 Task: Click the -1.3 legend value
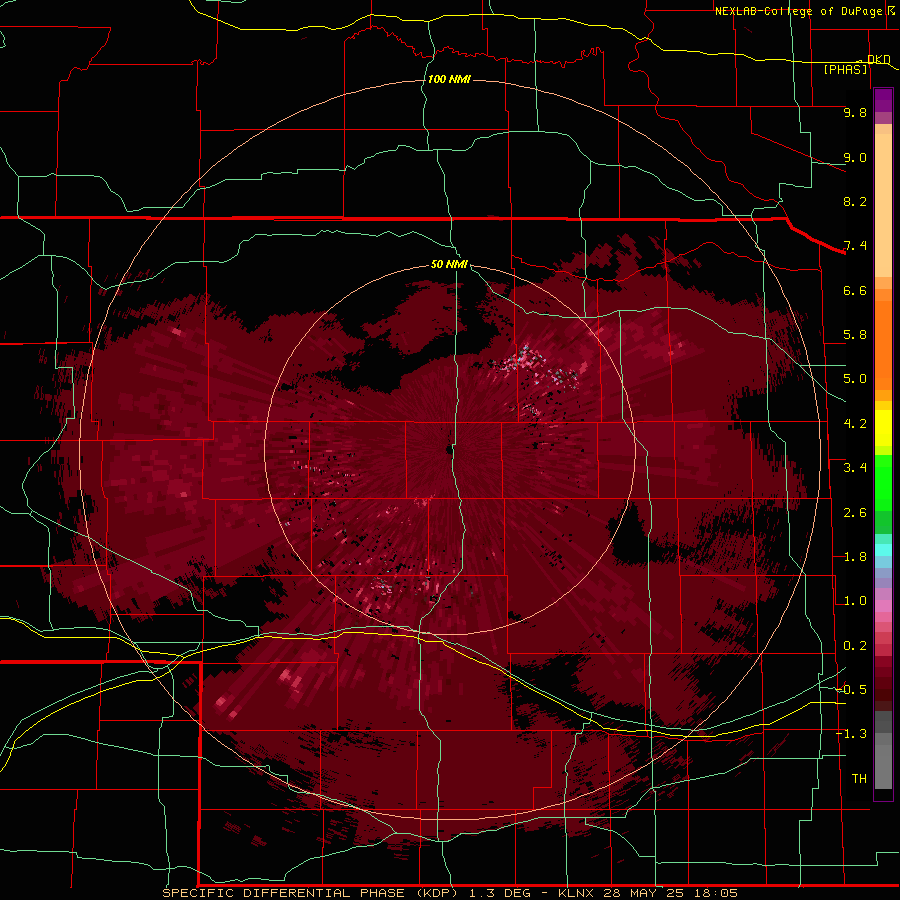click(851, 734)
